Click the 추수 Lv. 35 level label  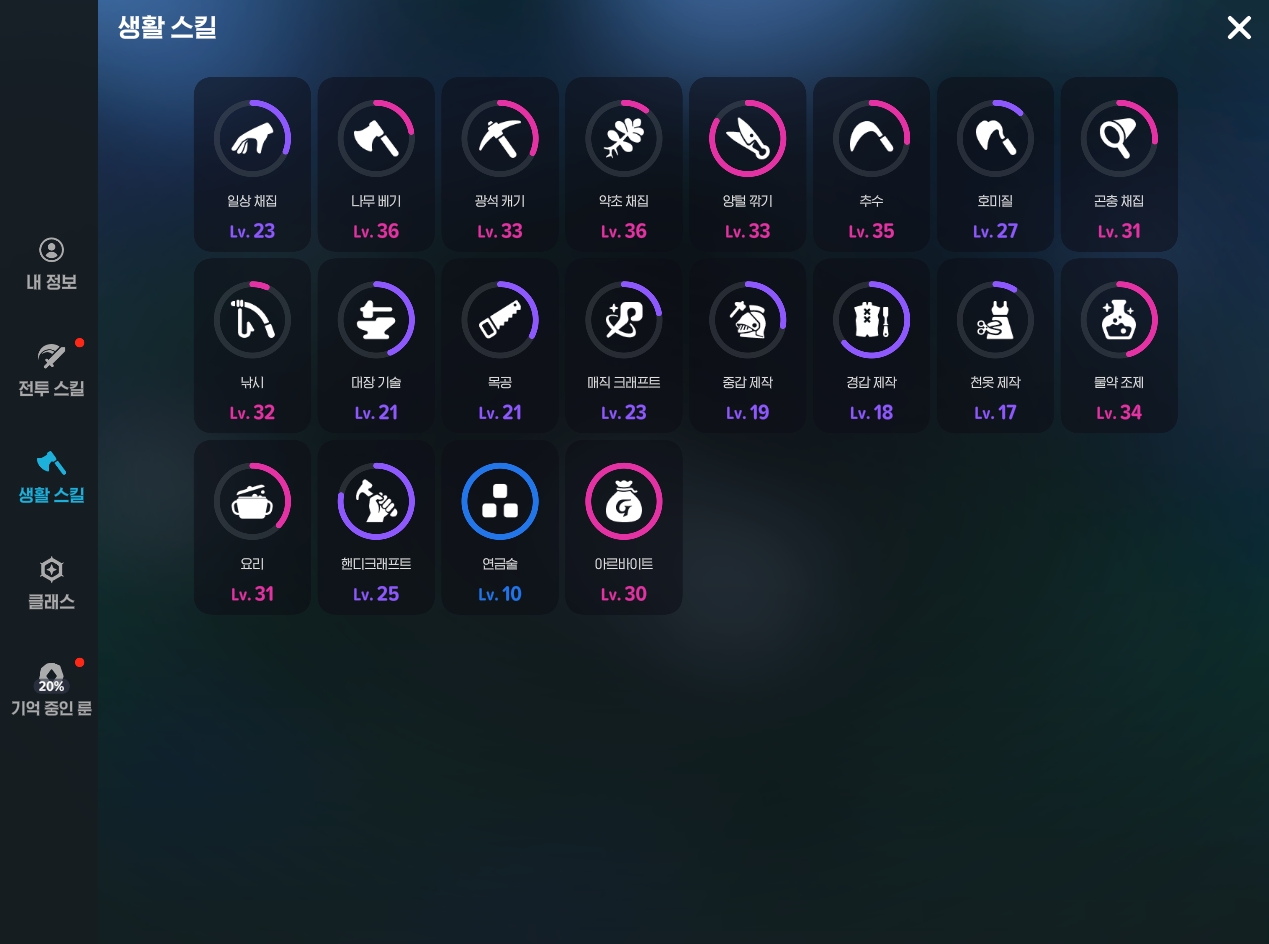[871, 231]
